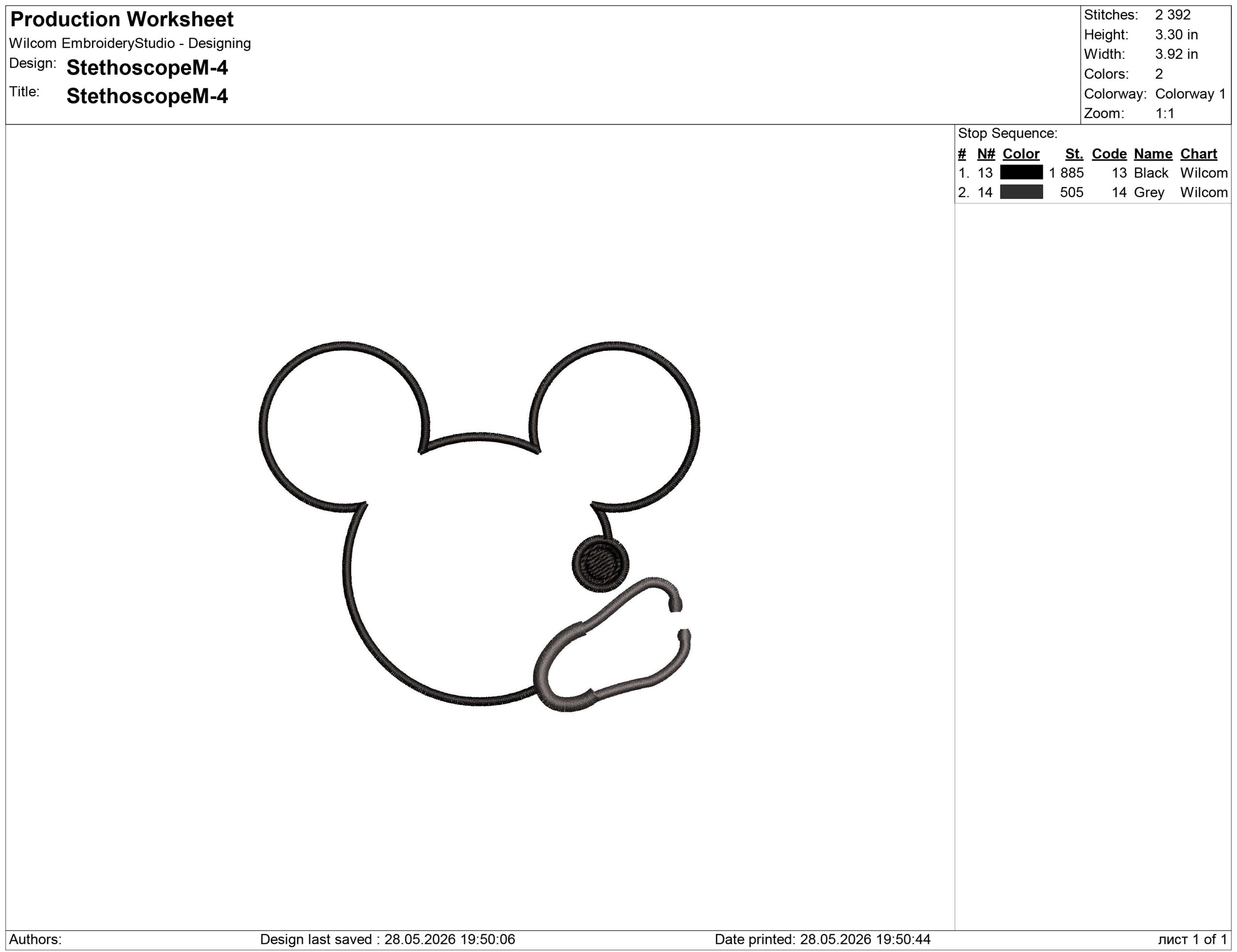The image size is (1237, 952).
Task: Click the Stitches count 2 392
Action: (1172, 14)
